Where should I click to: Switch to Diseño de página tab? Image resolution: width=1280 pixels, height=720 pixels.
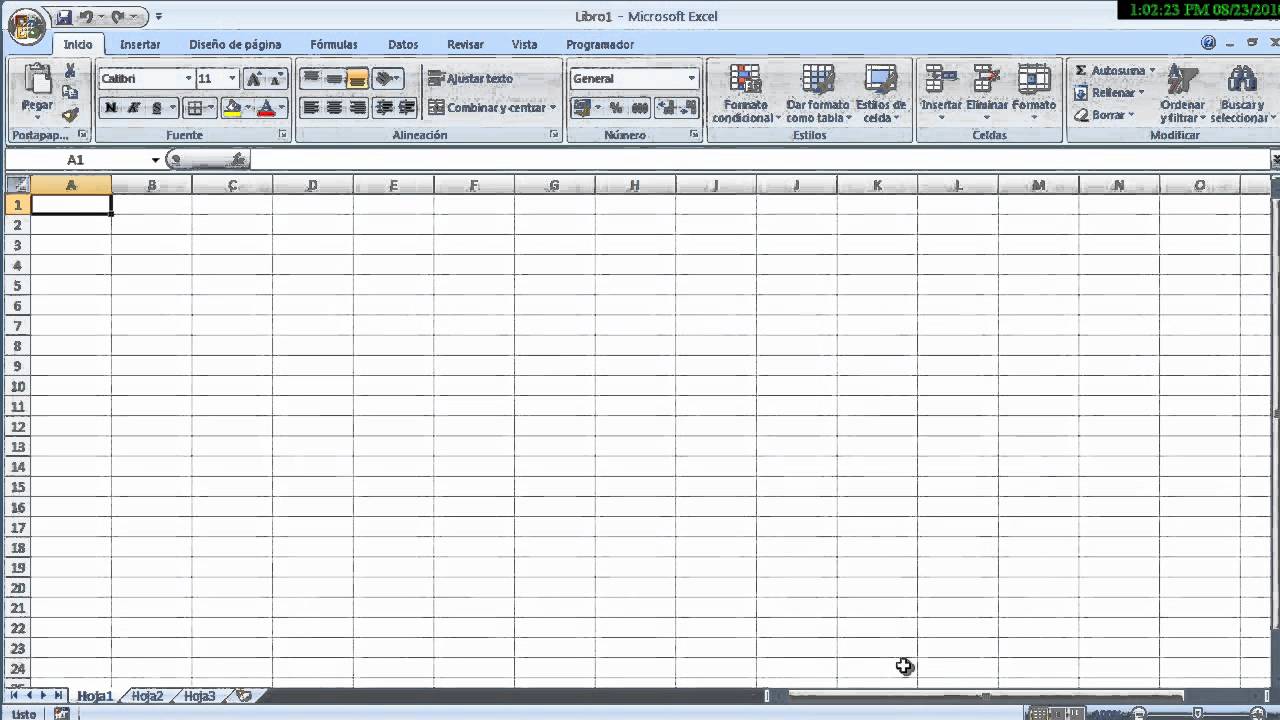point(235,44)
